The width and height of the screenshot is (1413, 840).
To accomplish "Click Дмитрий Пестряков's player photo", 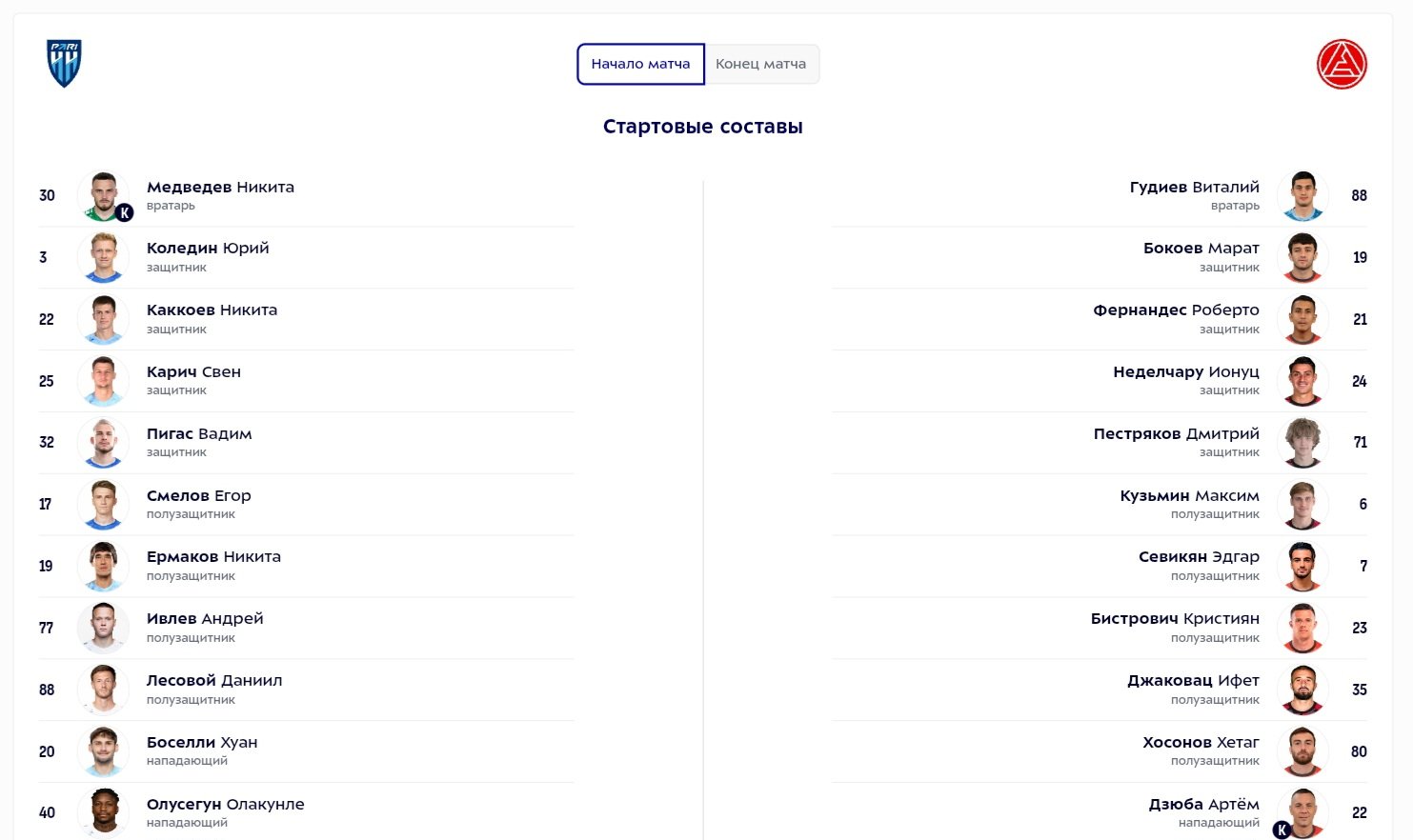I will [1302, 442].
